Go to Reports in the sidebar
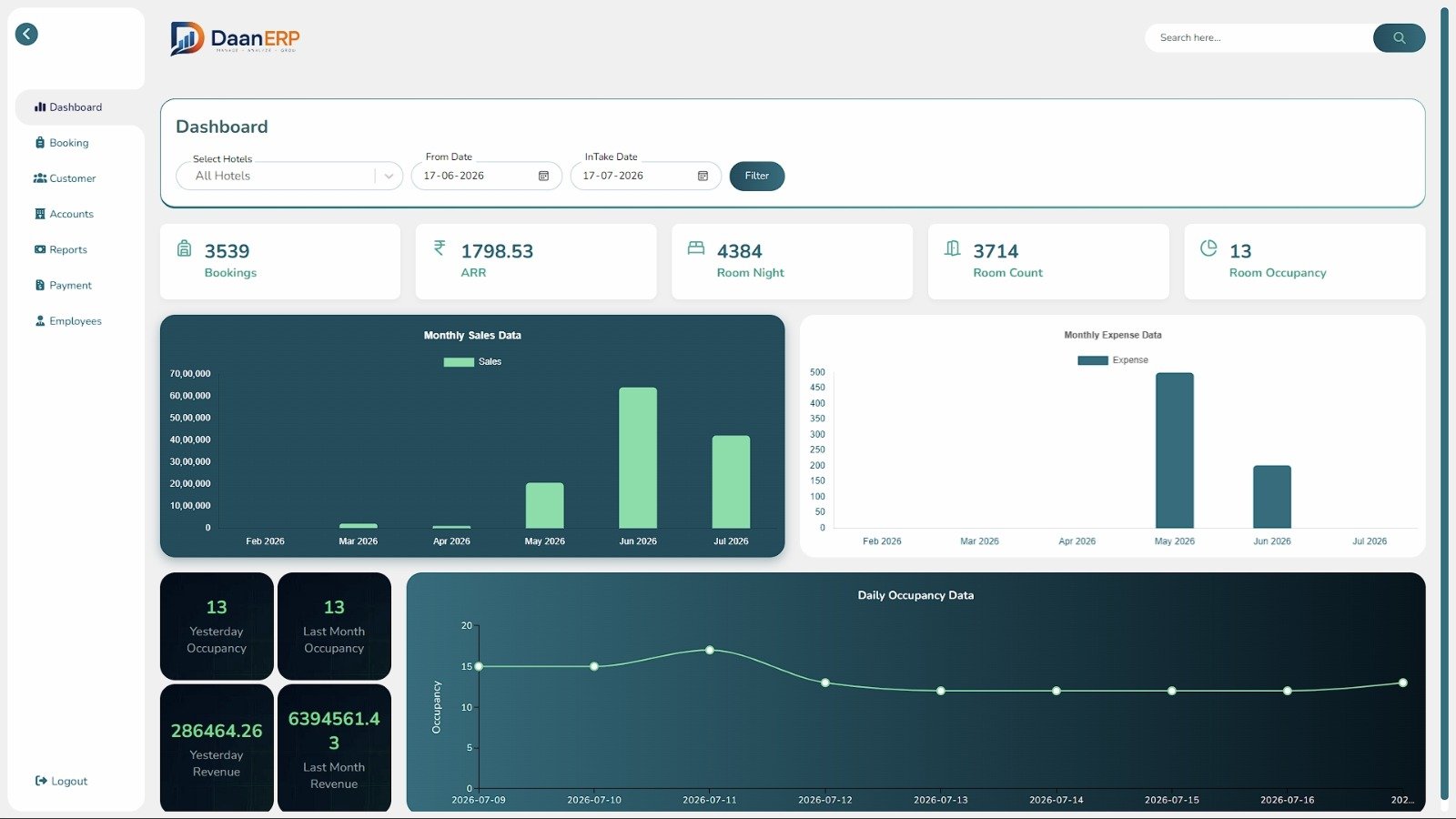The height and width of the screenshot is (819, 1456). click(x=61, y=249)
